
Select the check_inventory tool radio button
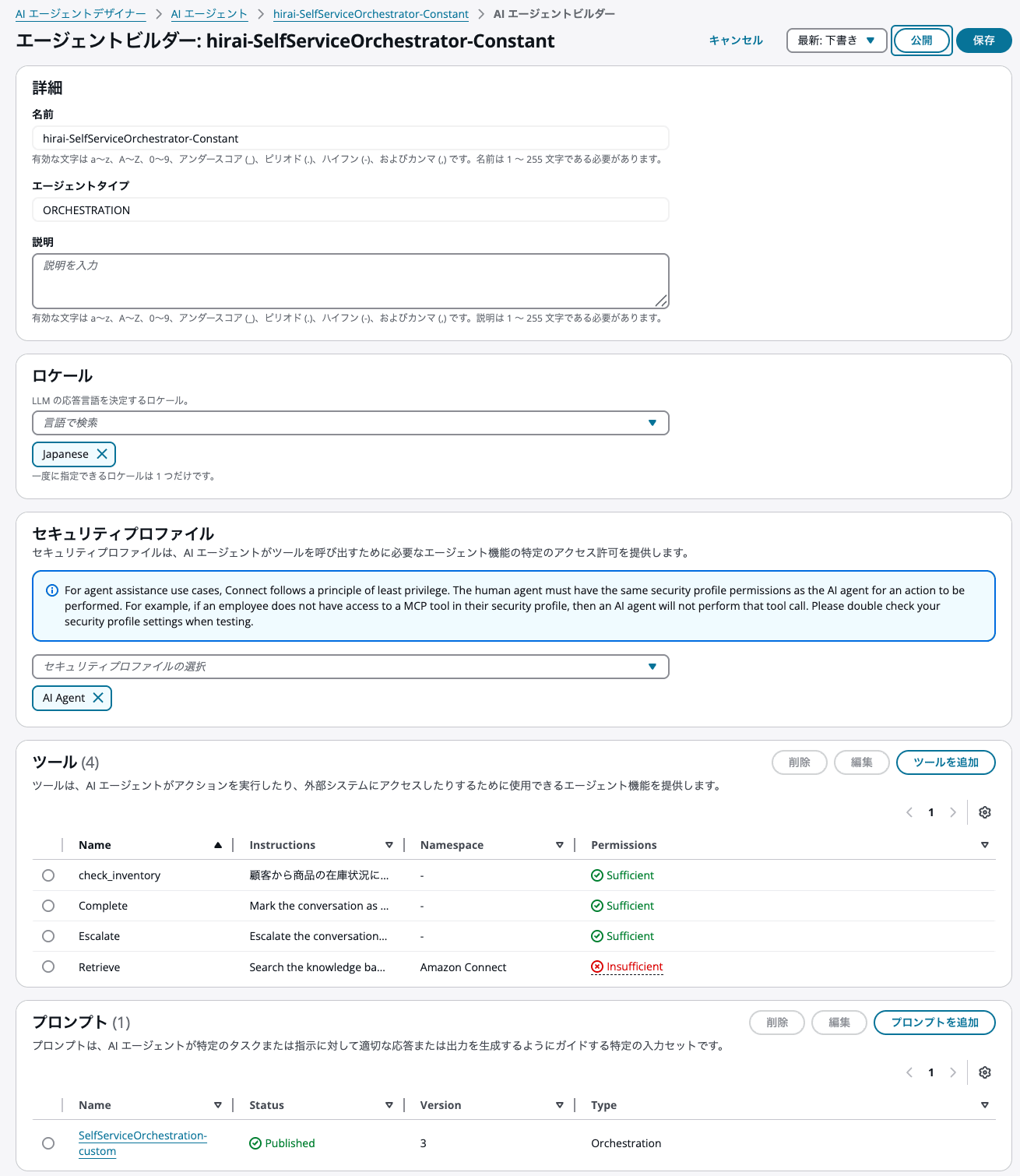(x=48, y=875)
